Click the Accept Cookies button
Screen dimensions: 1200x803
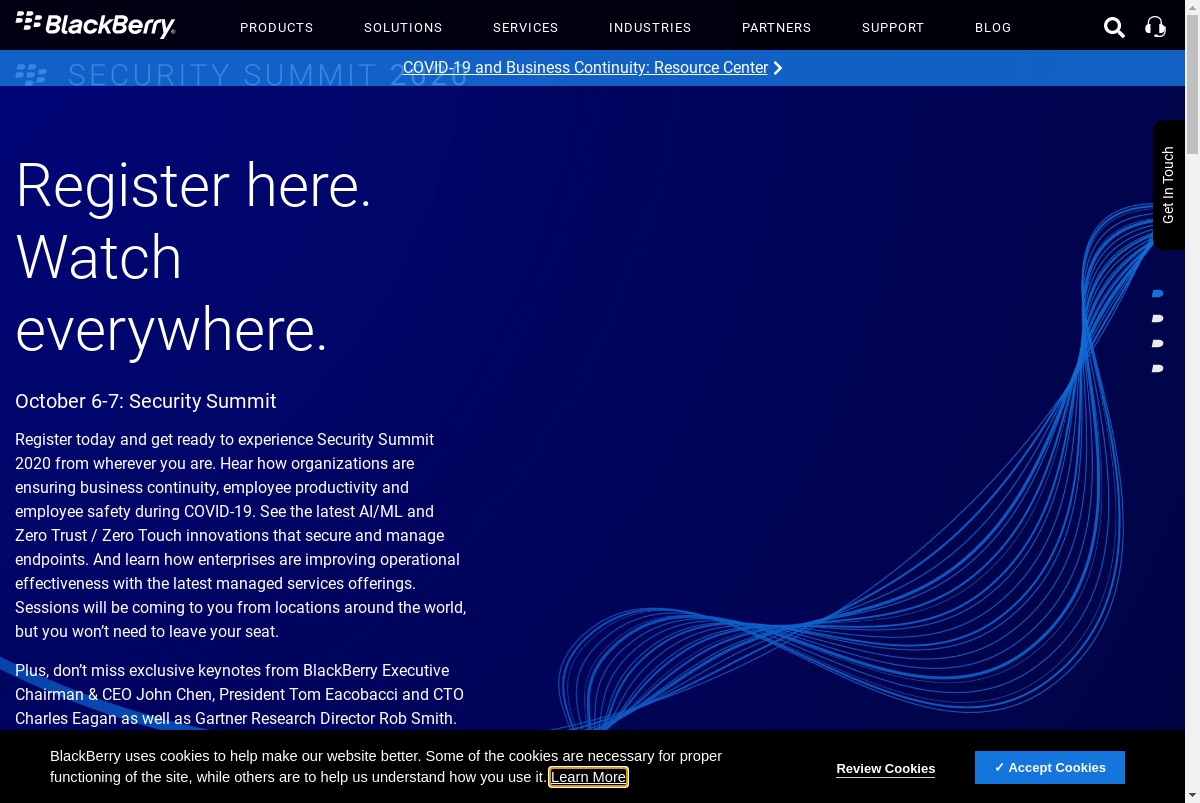point(1050,767)
